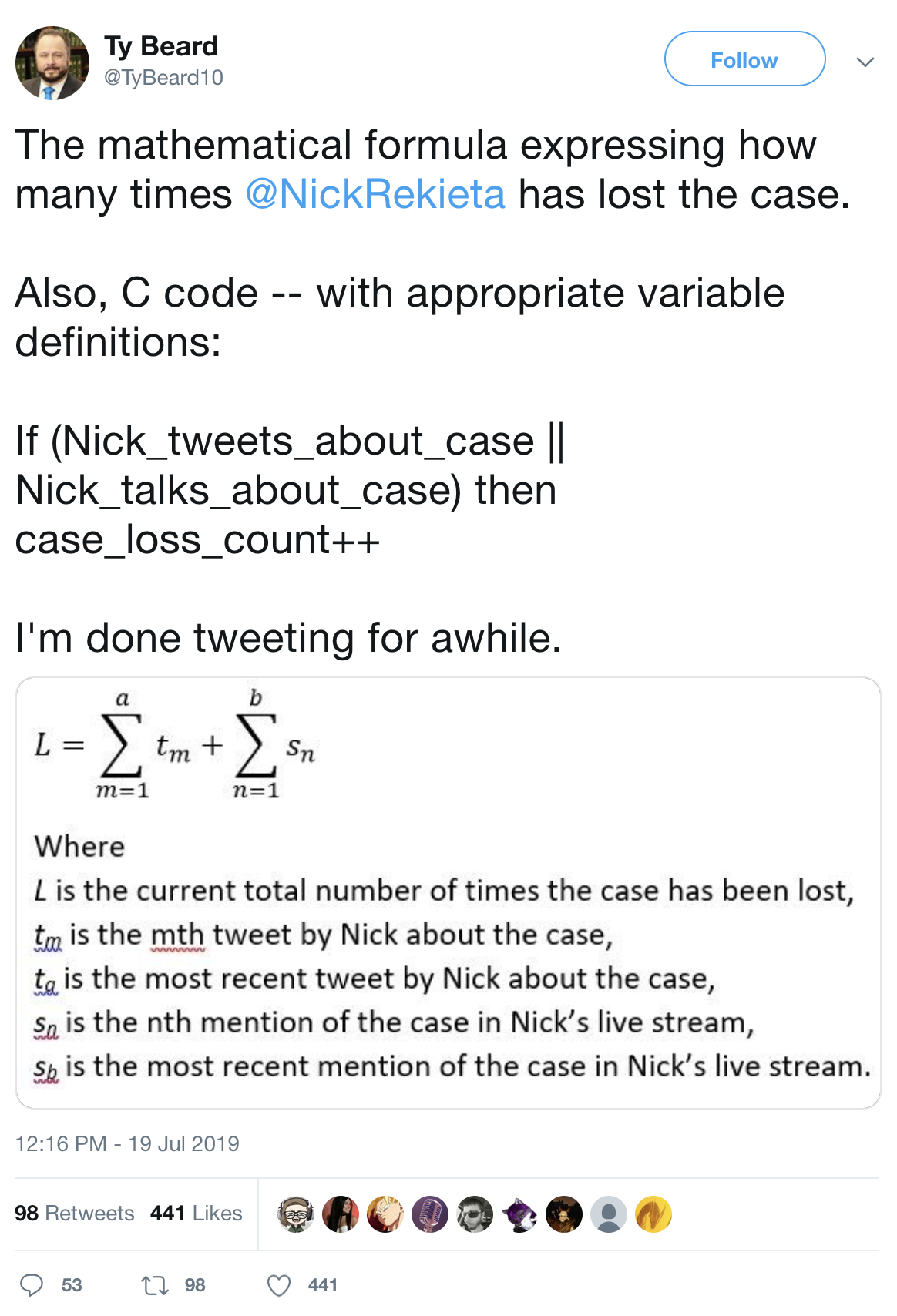
Task: Click the gray default user avatar
Action: tap(609, 1214)
